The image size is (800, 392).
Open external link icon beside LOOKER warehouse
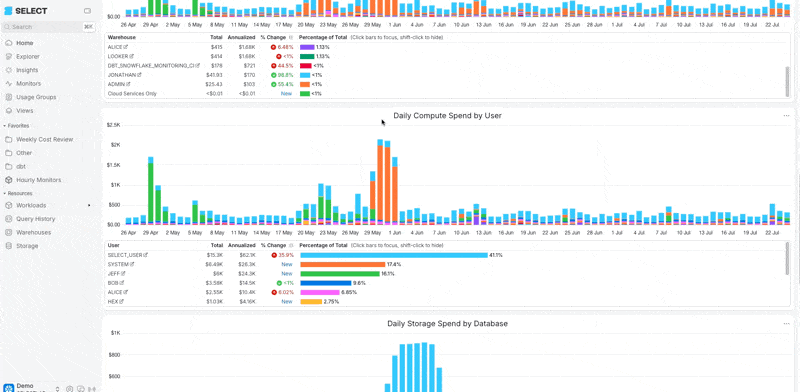[132, 56]
